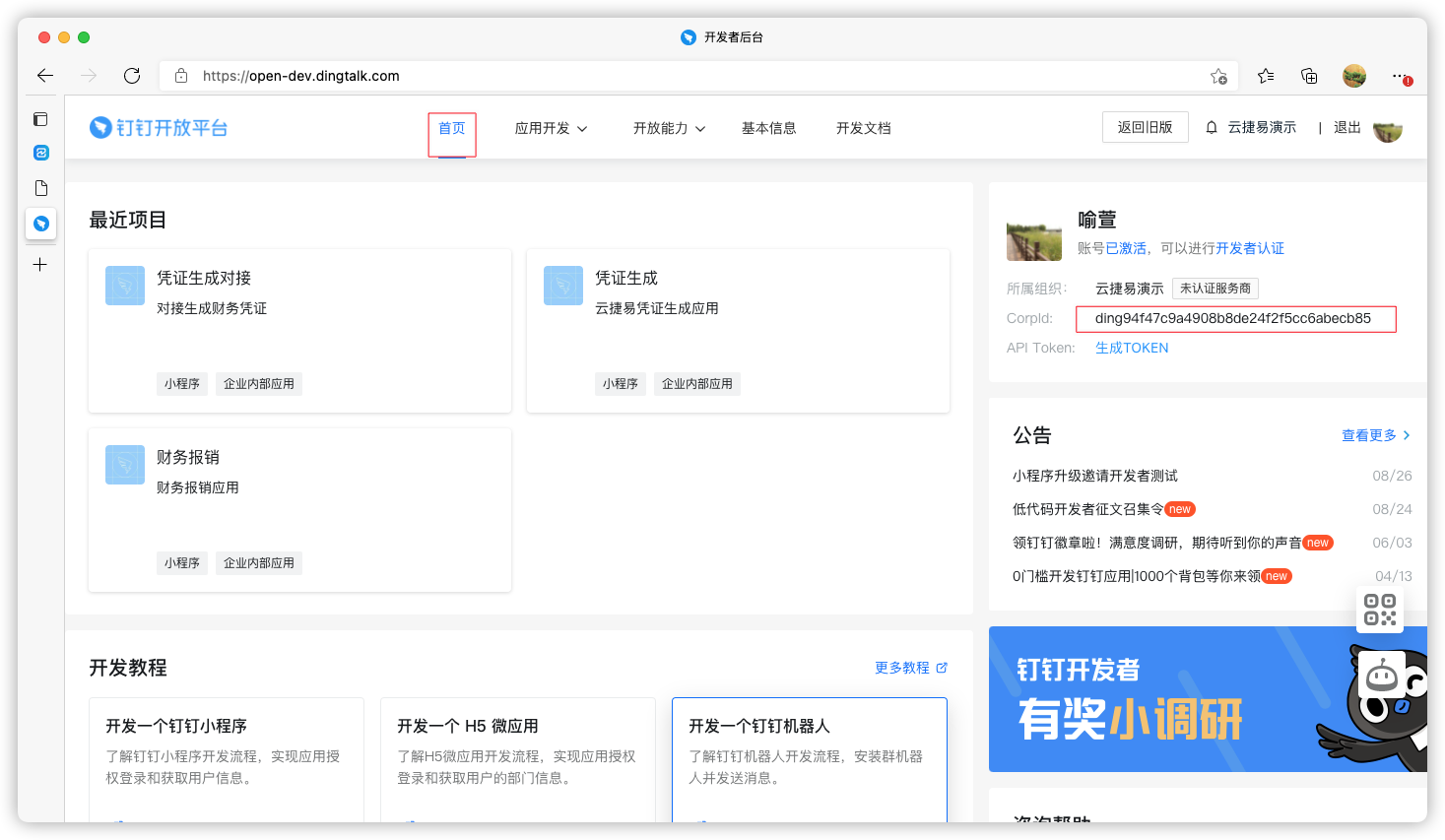Click the 生成TOKEN link
1445x840 pixels.
click(x=1132, y=348)
